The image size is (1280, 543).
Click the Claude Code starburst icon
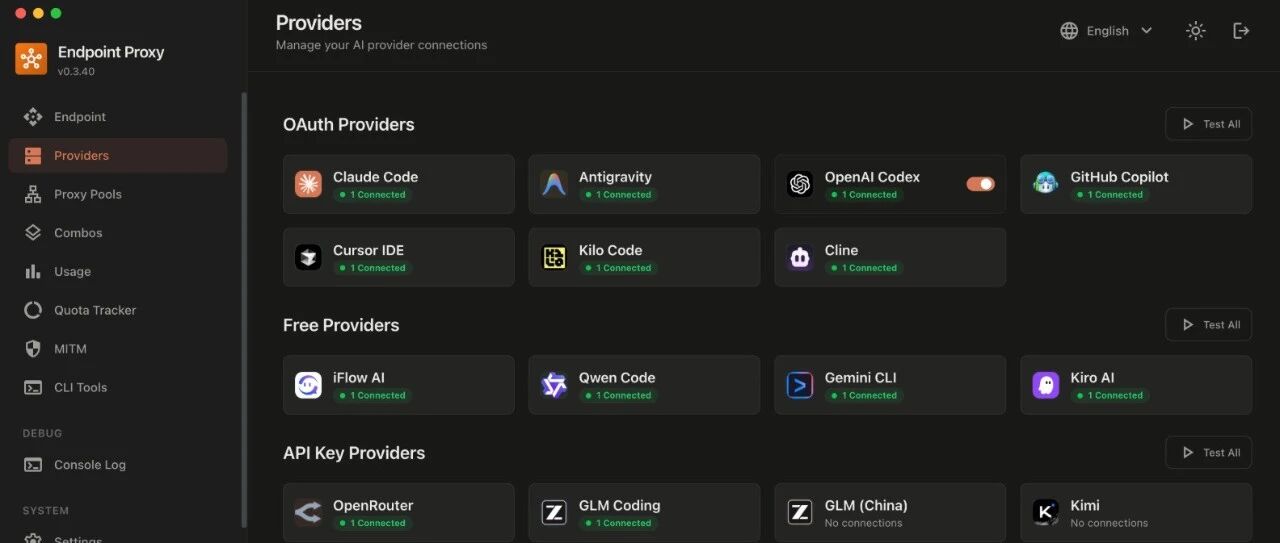pyautogui.click(x=308, y=184)
